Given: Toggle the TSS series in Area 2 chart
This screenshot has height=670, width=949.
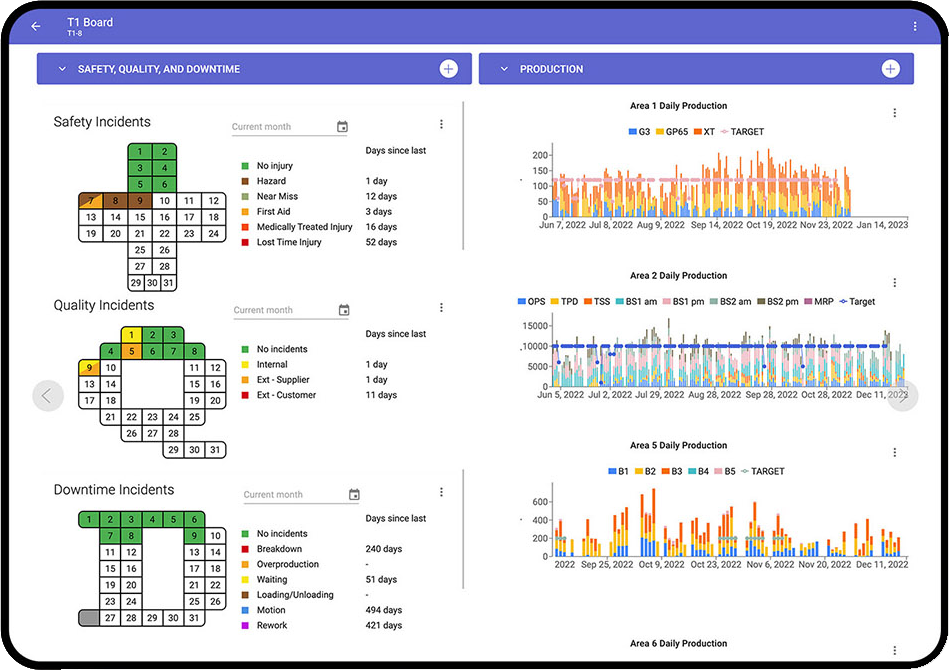Looking at the screenshot, I should click(600, 301).
